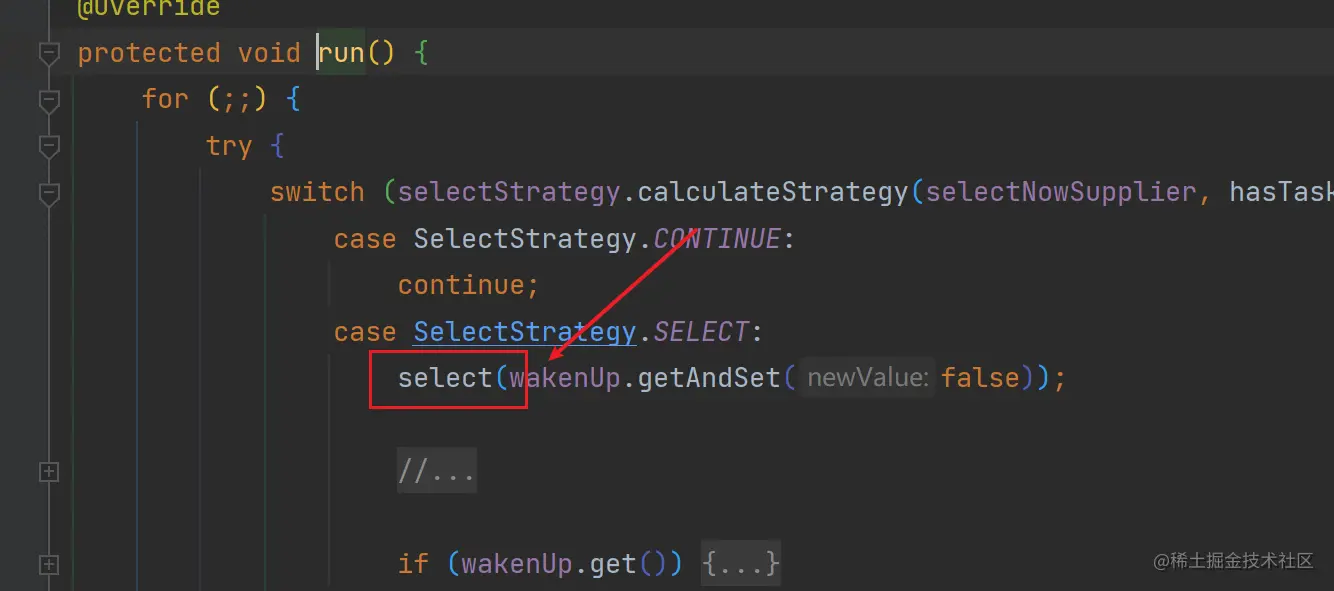Image resolution: width=1334 pixels, height=591 pixels.
Task: Click the SELECT constant
Action: pyautogui.click(x=701, y=332)
